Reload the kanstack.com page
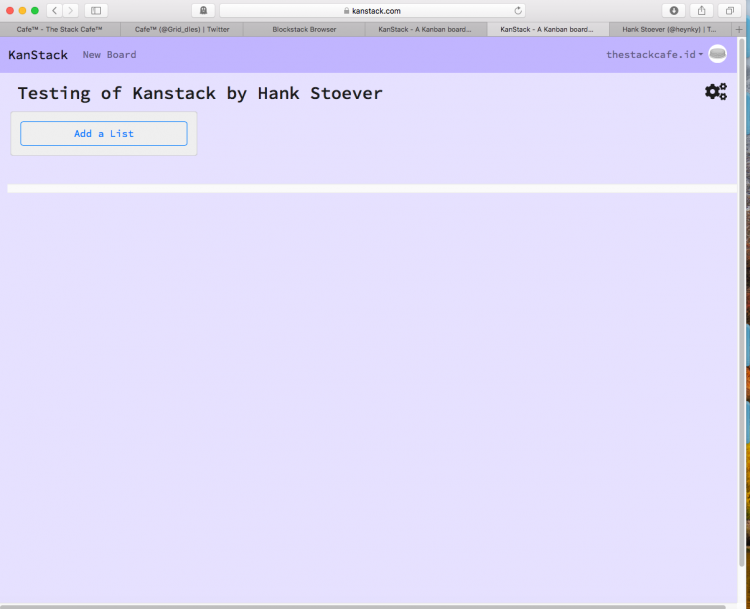 coord(518,11)
